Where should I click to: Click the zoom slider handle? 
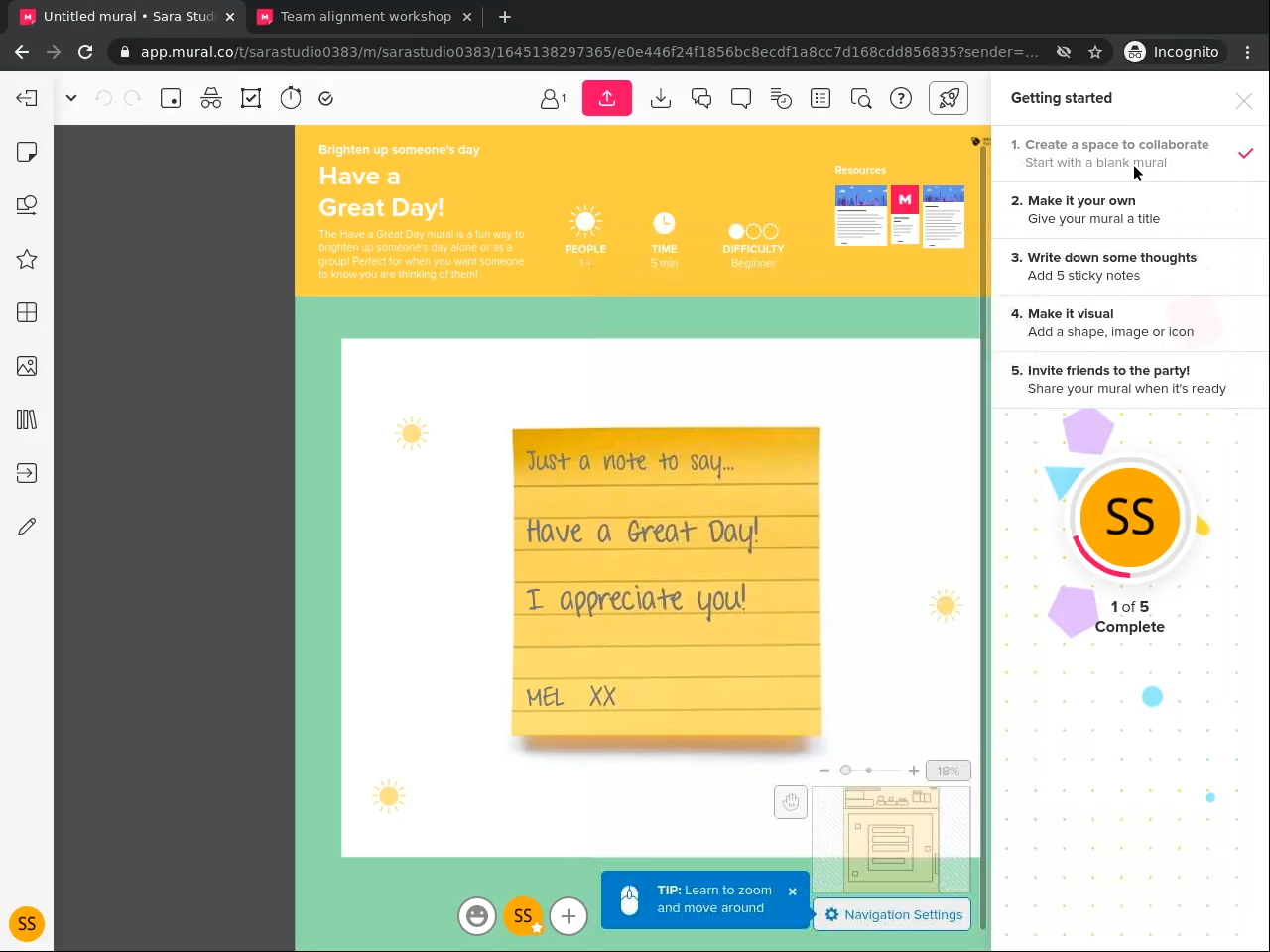[x=845, y=771]
